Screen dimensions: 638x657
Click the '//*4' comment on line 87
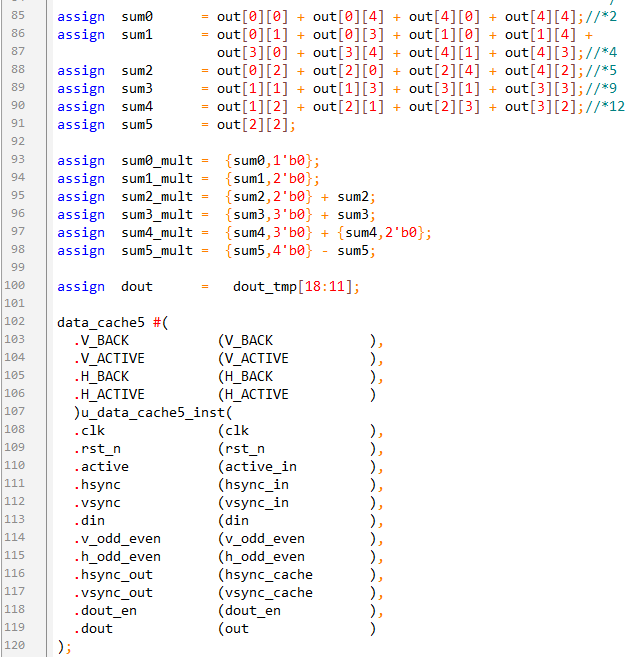pyautogui.click(x=601, y=53)
